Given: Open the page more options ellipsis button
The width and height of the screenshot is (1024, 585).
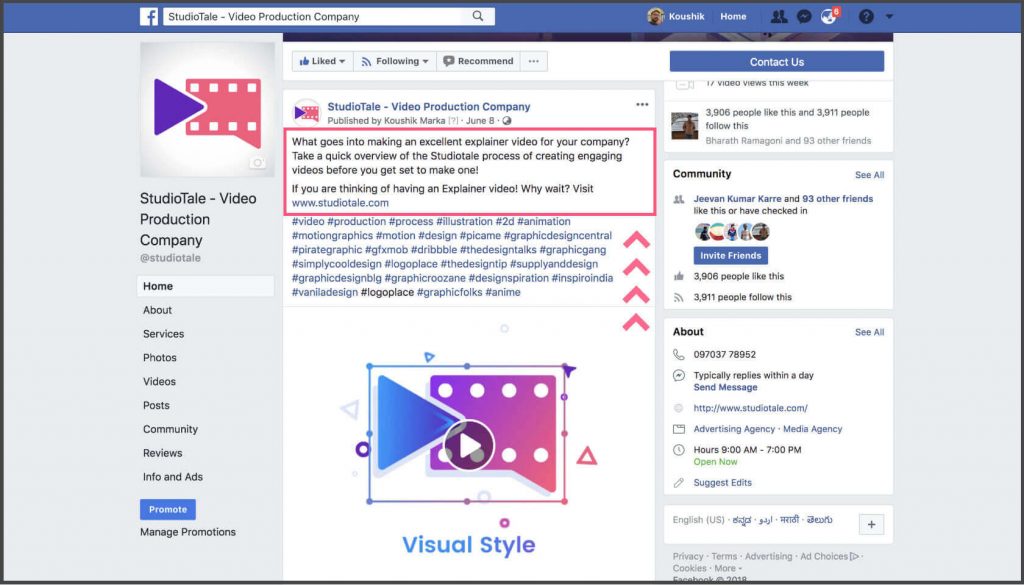Looking at the screenshot, I should tap(534, 61).
